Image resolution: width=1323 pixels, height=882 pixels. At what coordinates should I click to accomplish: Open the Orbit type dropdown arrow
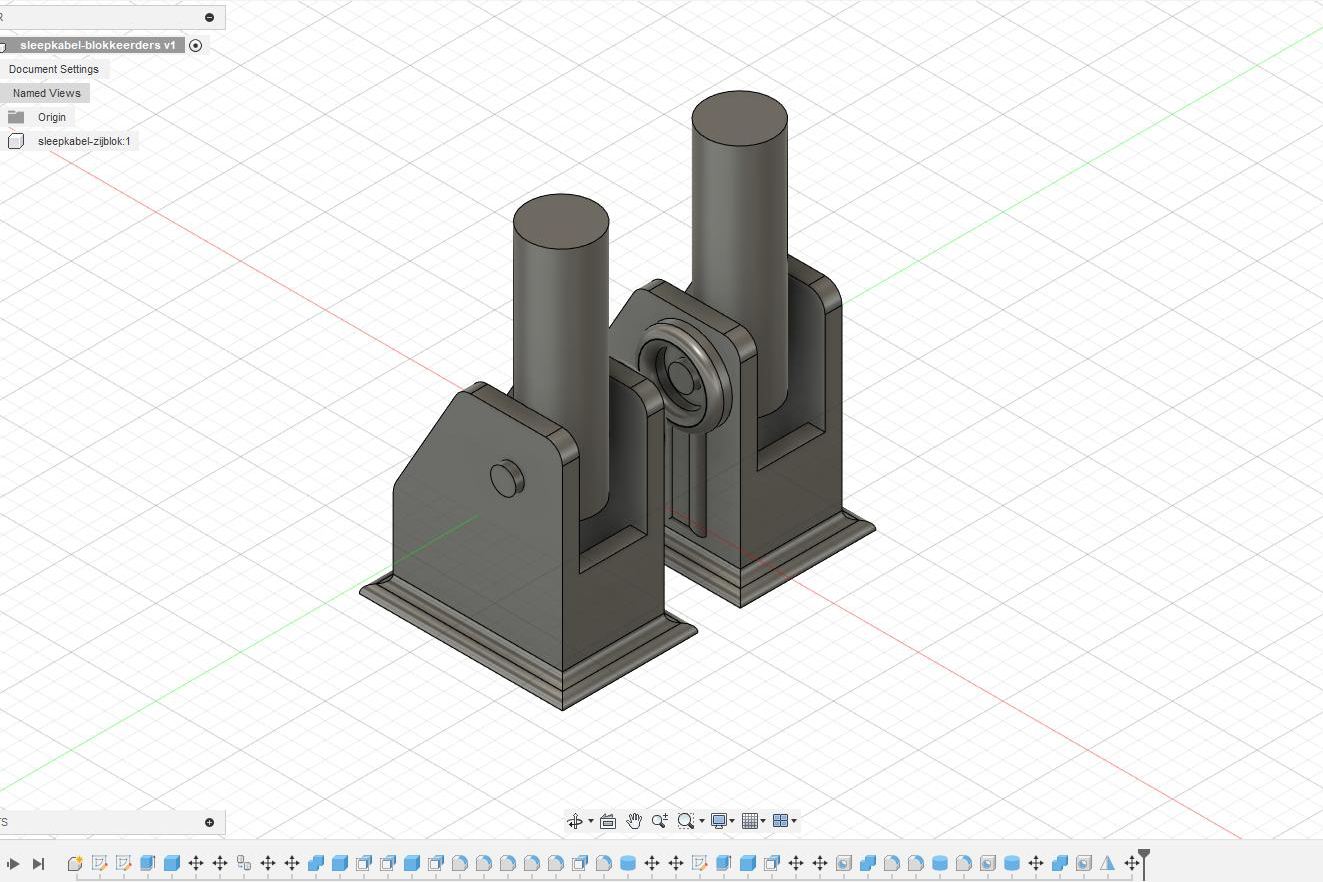591,821
